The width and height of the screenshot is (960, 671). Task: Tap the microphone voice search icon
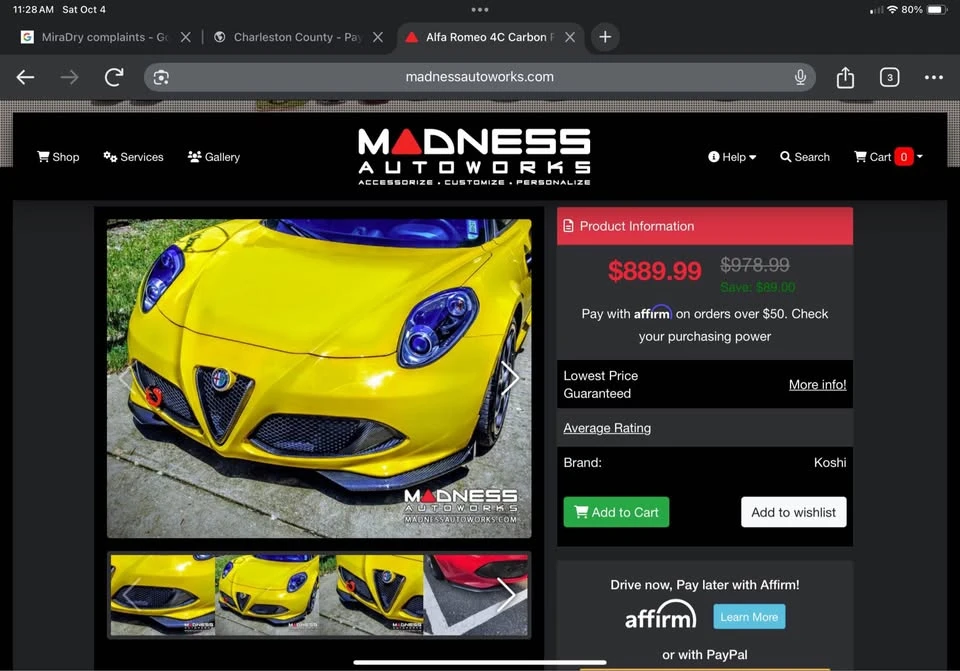click(800, 77)
